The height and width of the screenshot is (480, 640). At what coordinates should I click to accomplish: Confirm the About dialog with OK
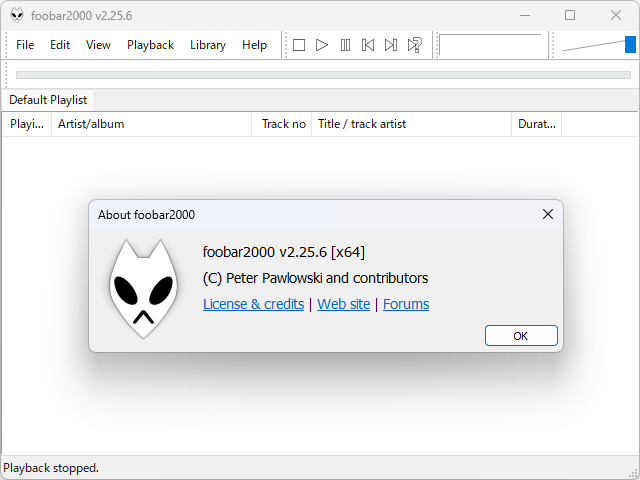coord(521,336)
